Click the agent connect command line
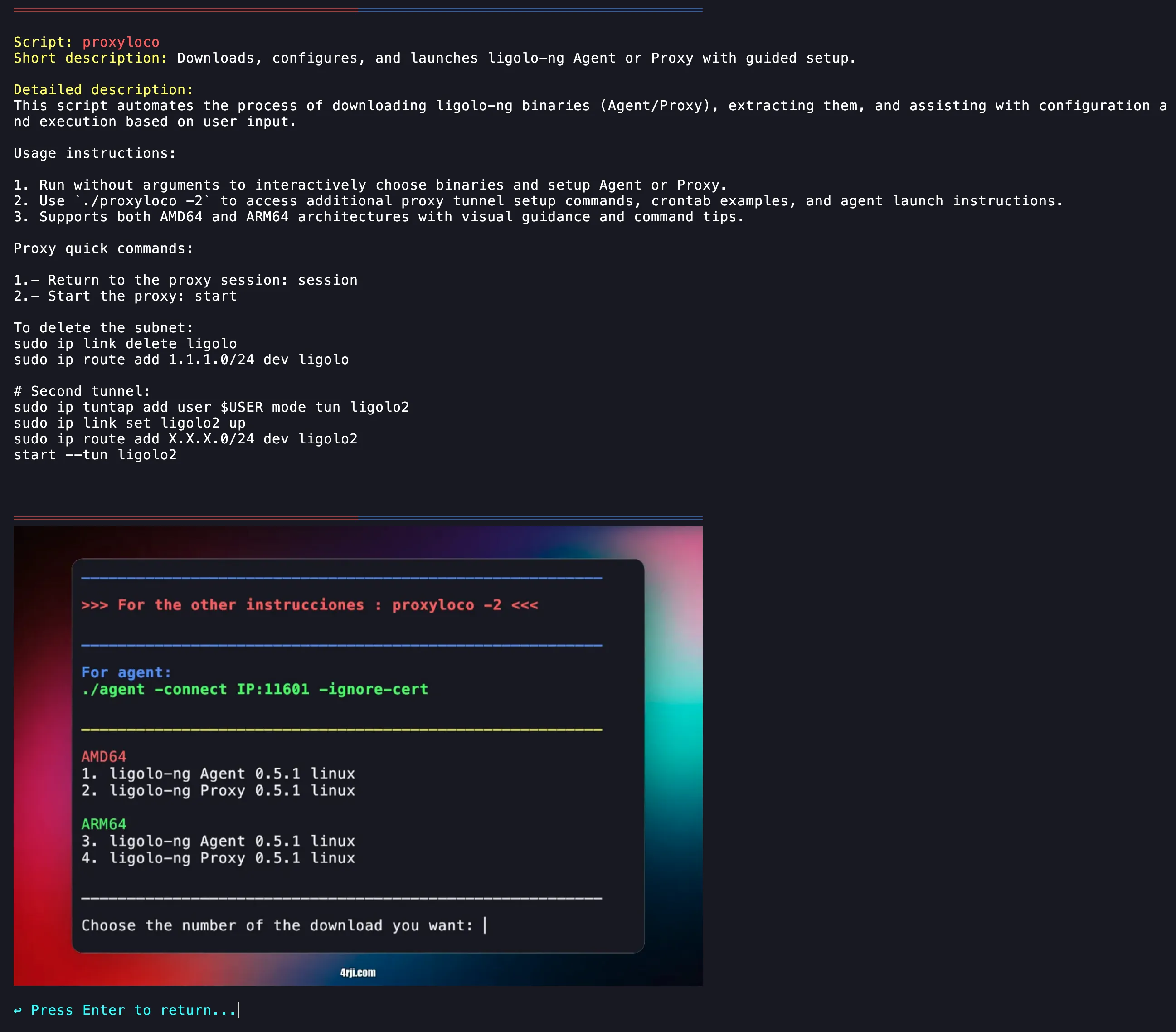 click(254, 689)
